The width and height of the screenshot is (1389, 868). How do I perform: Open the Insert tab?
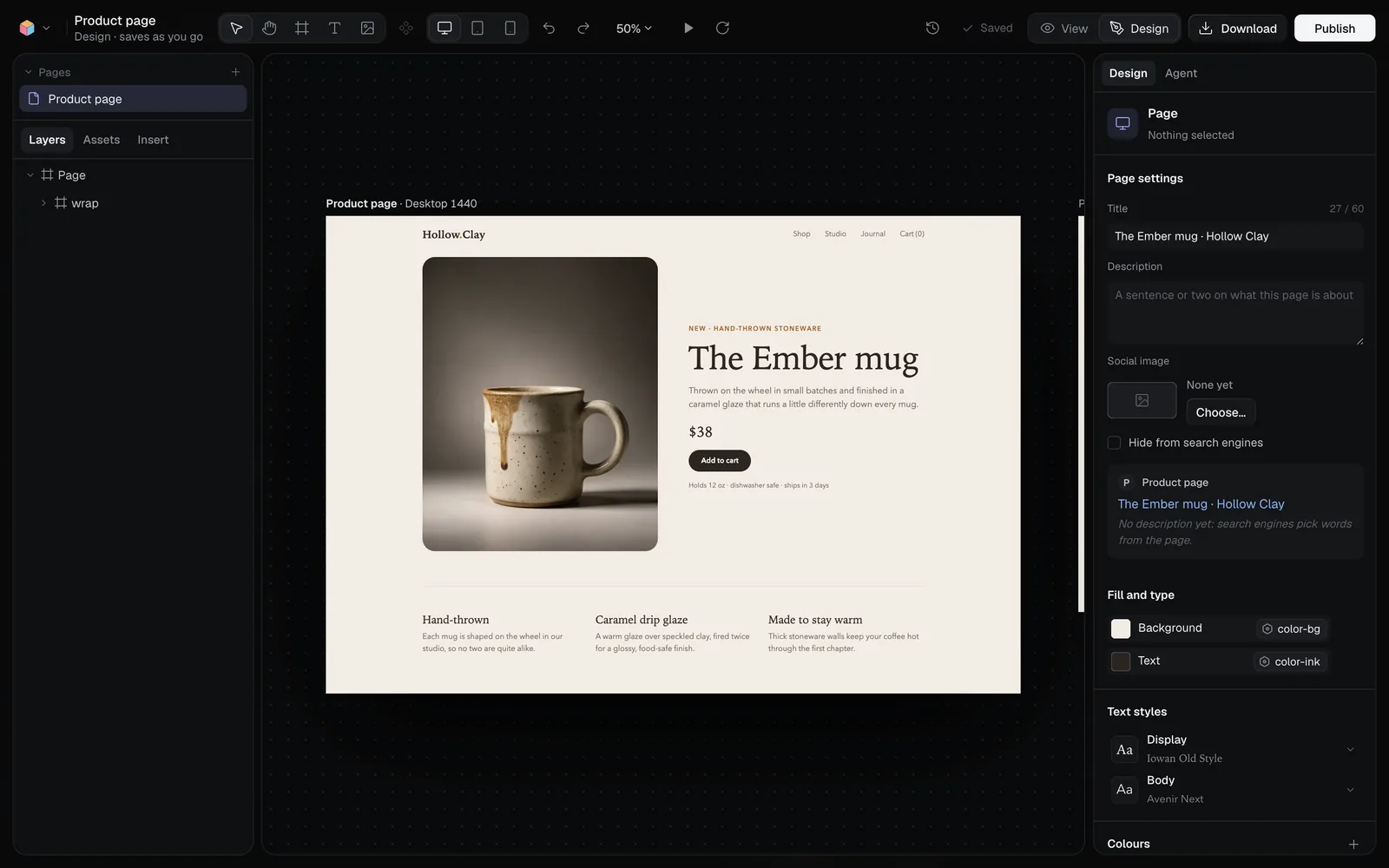153,140
